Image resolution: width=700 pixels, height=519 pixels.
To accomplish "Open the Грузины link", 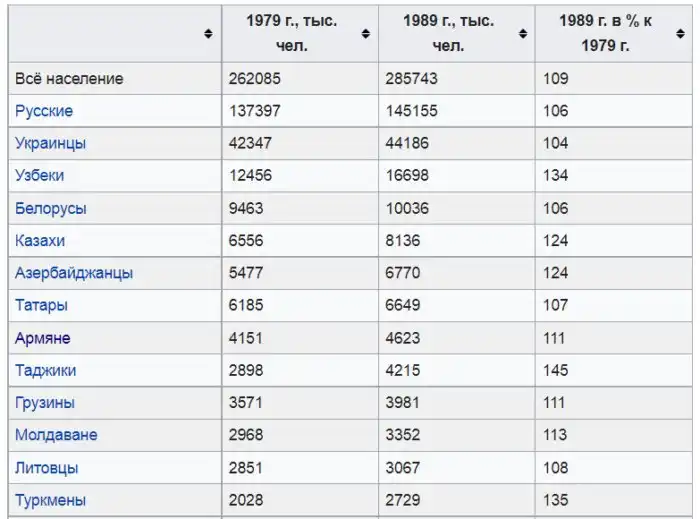I will 45,403.
